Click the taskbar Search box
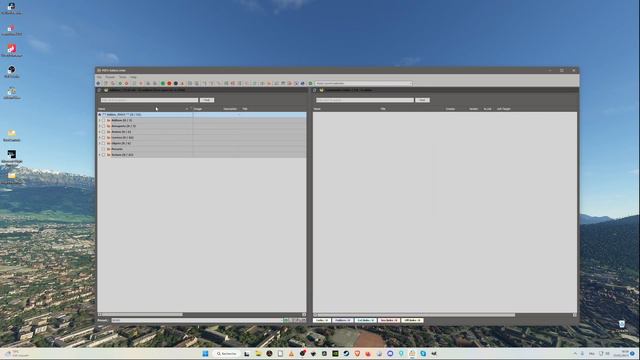The width and height of the screenshot is (640, 360). [x=226, y=353]
